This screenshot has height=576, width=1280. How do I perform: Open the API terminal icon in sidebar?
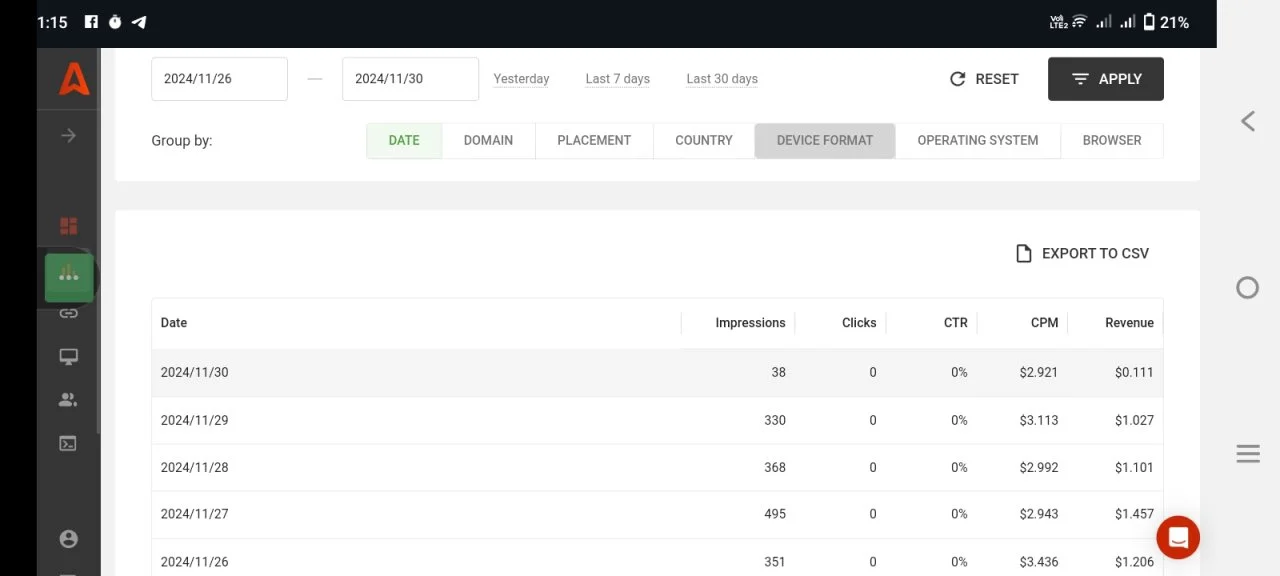(x=68, y=443)
